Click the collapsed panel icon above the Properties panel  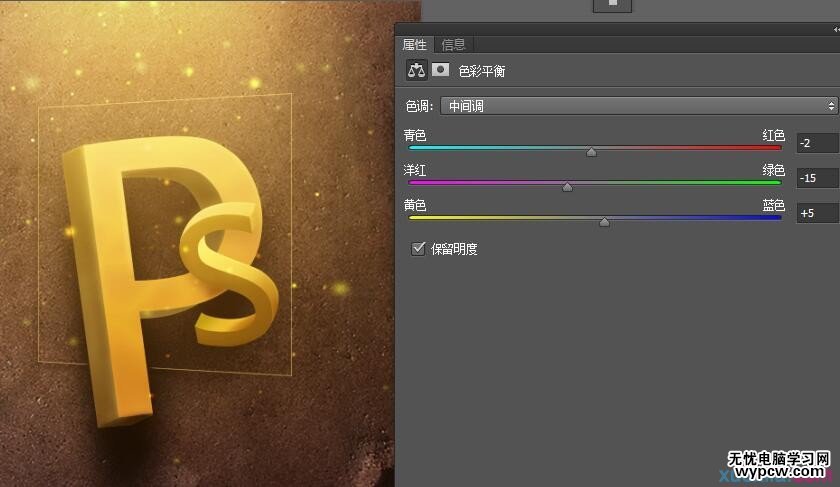(x=612, y=5)
